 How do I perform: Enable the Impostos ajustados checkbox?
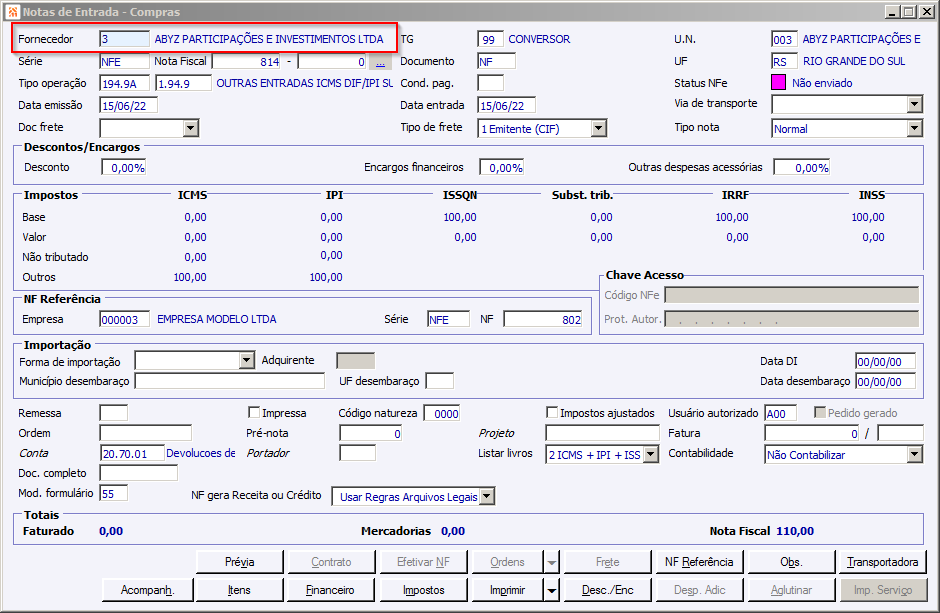(552, 412)
